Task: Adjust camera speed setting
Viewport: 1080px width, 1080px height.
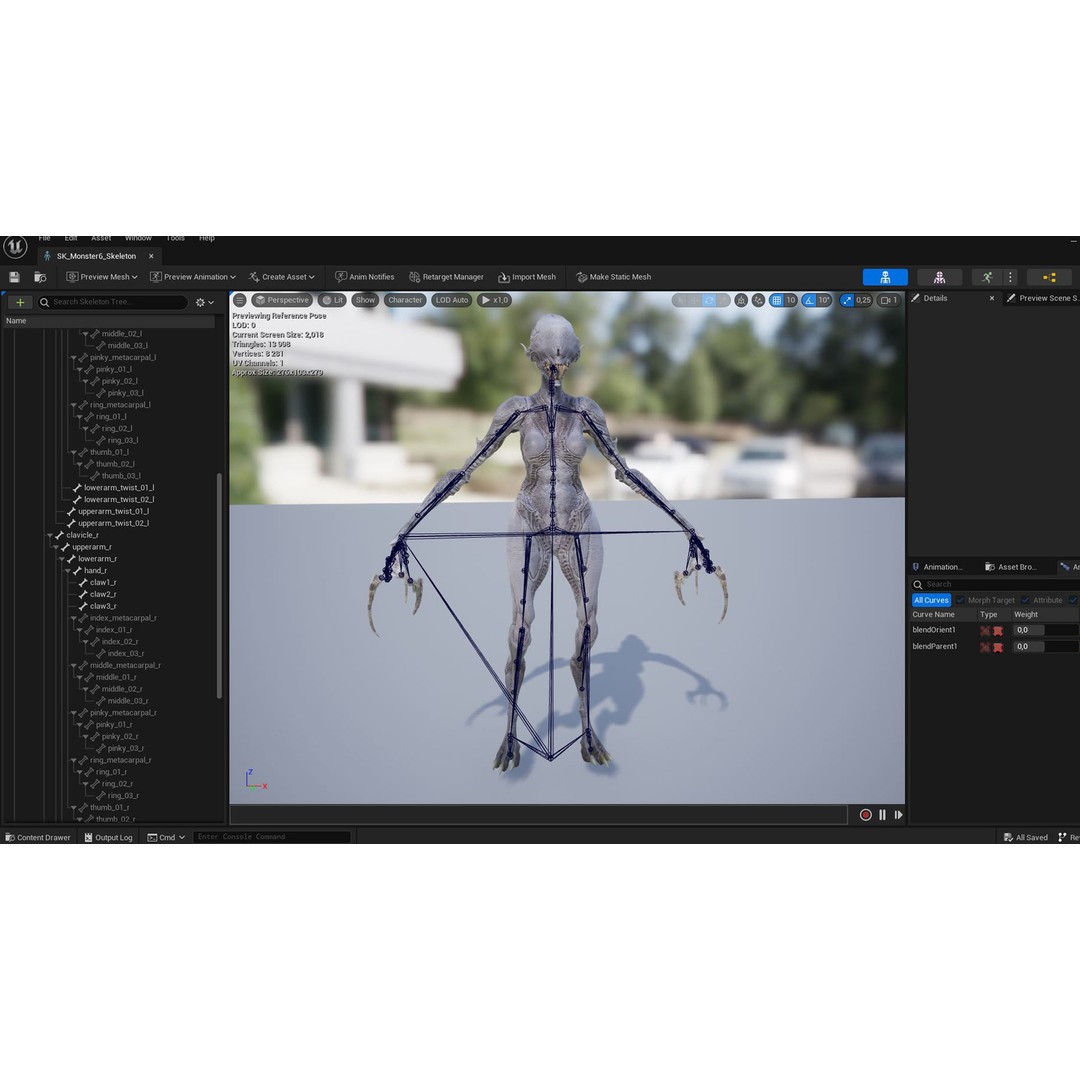Action: tap(889, 300)
